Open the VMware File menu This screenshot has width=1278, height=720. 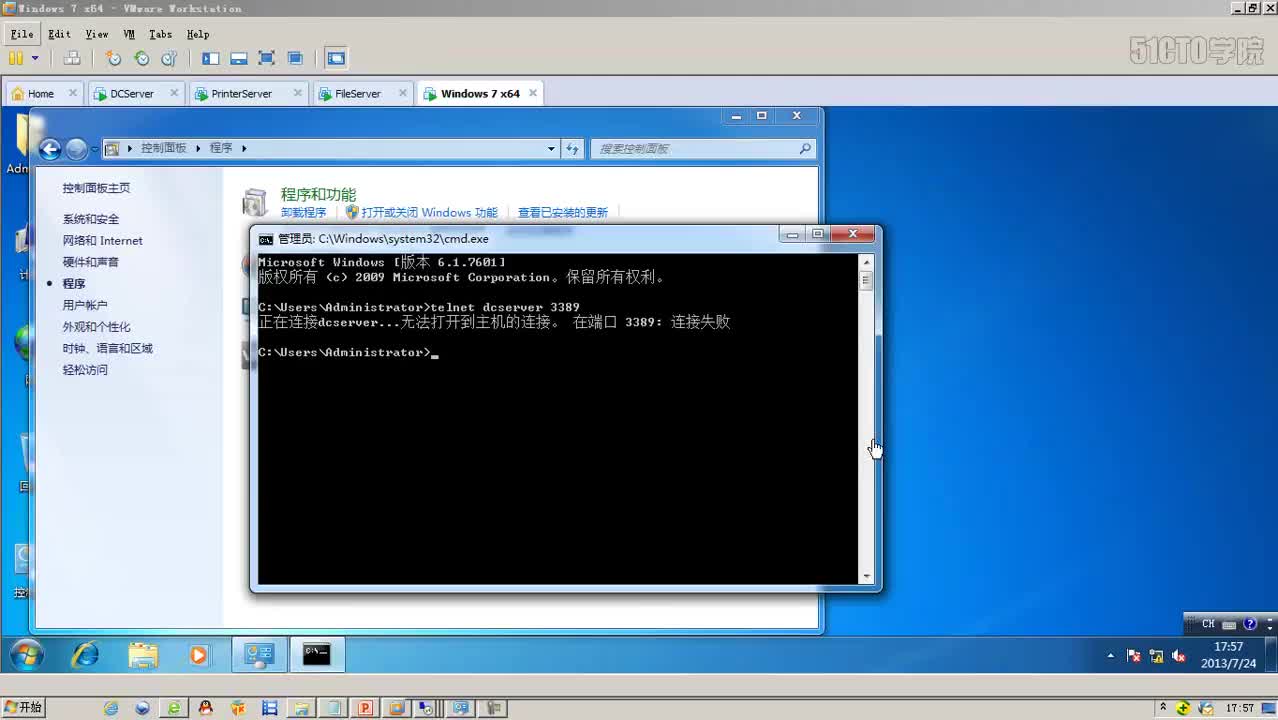tap(22, 34)
